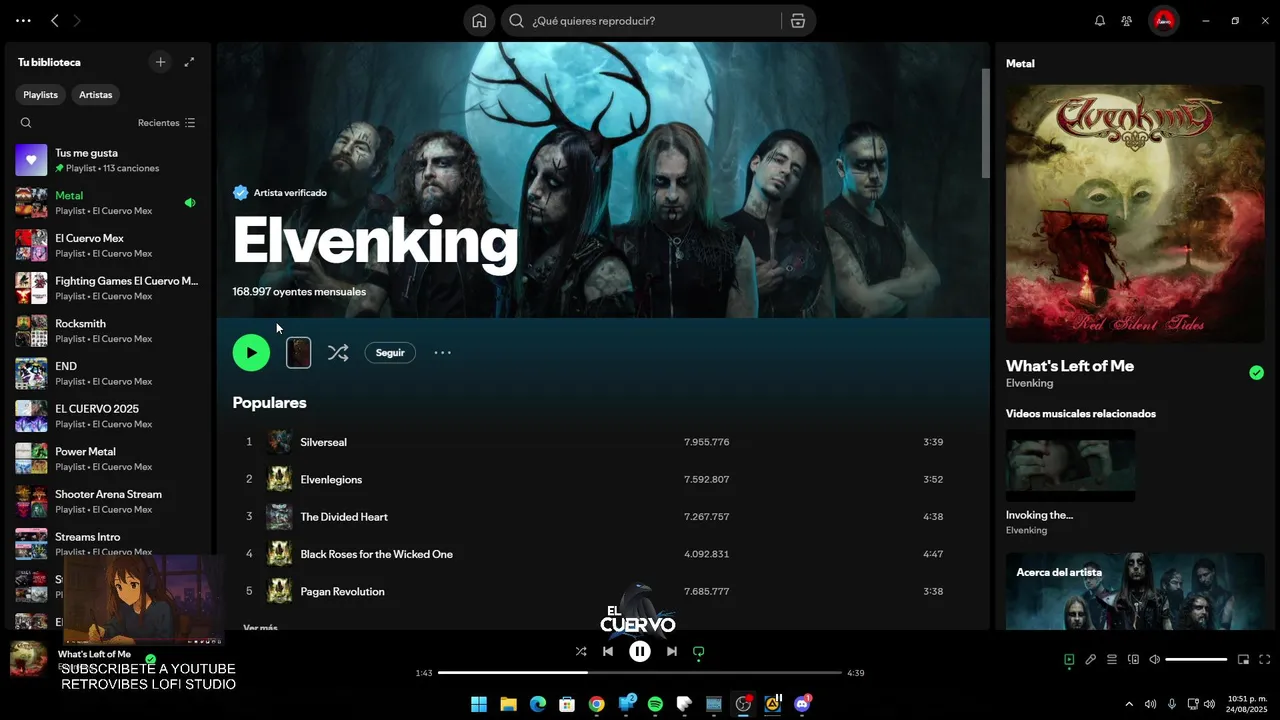
Task: Adjust the volume slider
Action: [x=1196, y=659]
